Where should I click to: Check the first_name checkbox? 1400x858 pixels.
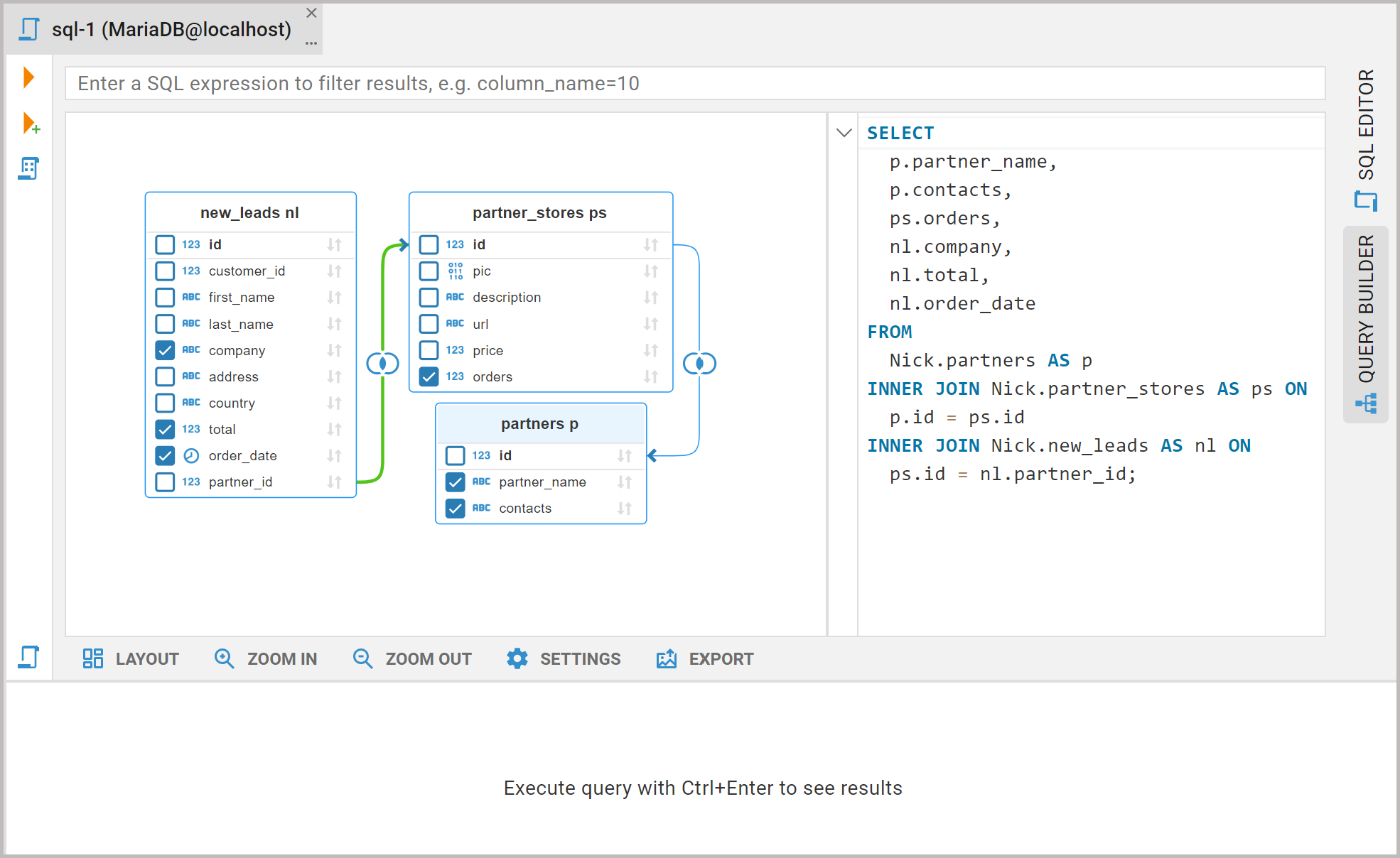click(x=165, y=298)
